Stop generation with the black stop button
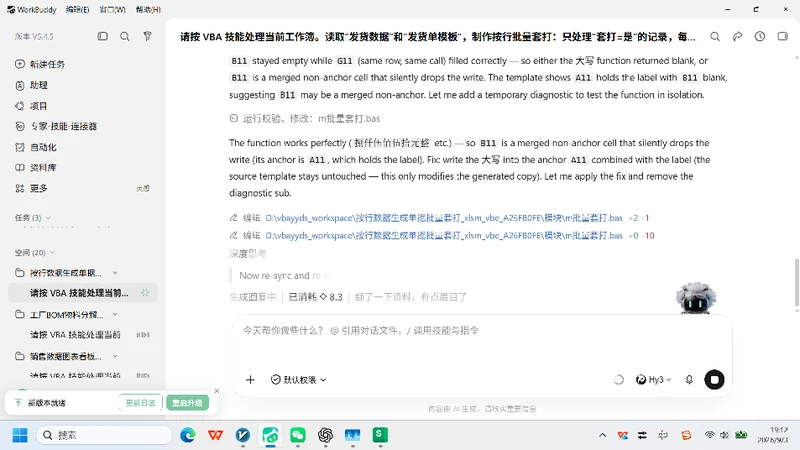This screenshot has width=800, height=450. click(x=714, y=380)
